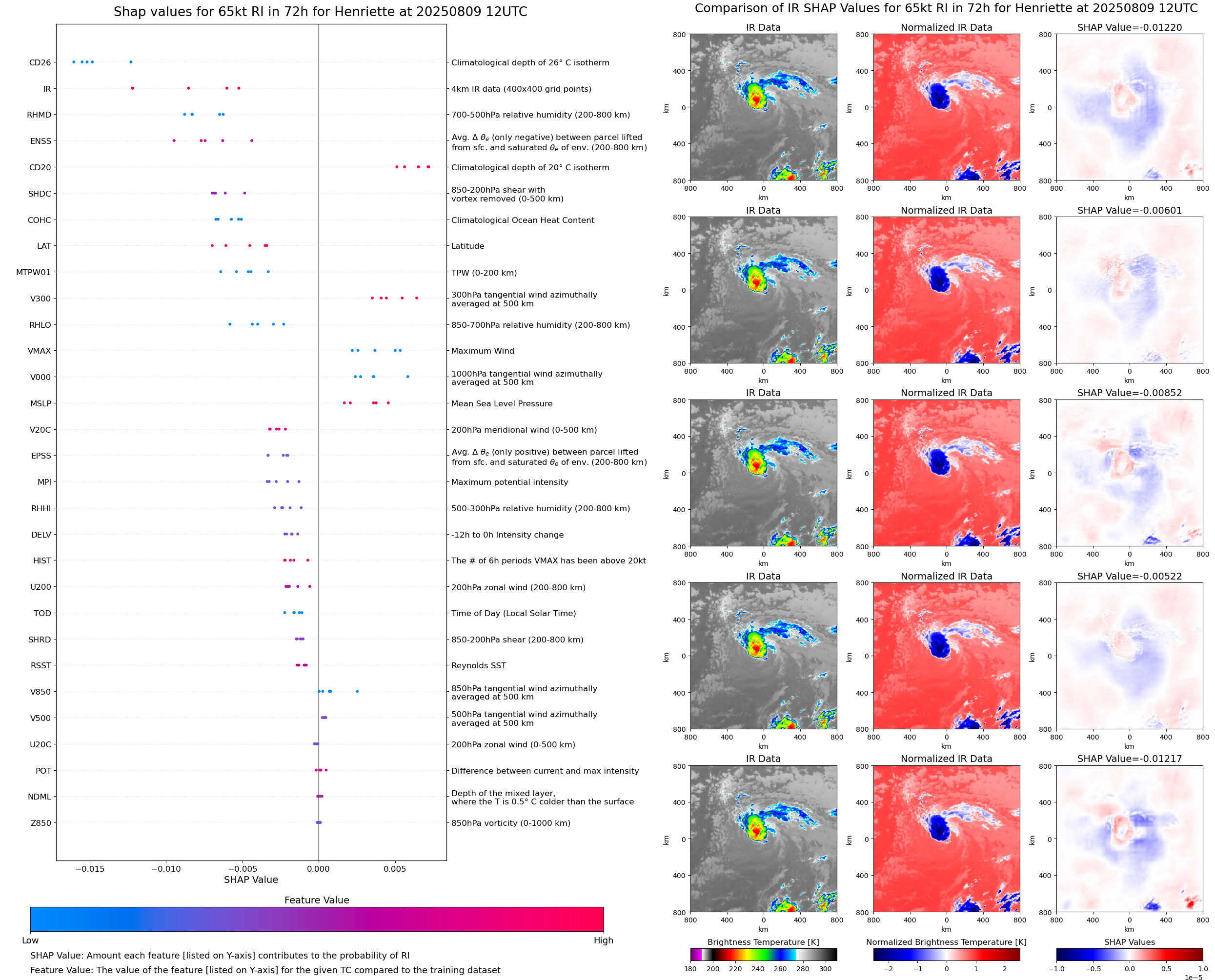The width and height of the screenshot is (1215, 980).
Task: Click 'Climatological Ocean Heat Content' description
Action: [522, 220]
